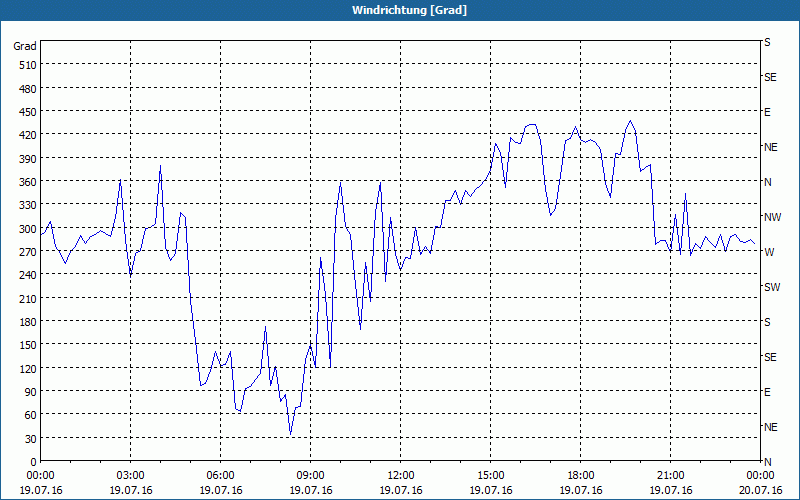
Task: Click the 510 value on left axis
Action: click(28, 65)
